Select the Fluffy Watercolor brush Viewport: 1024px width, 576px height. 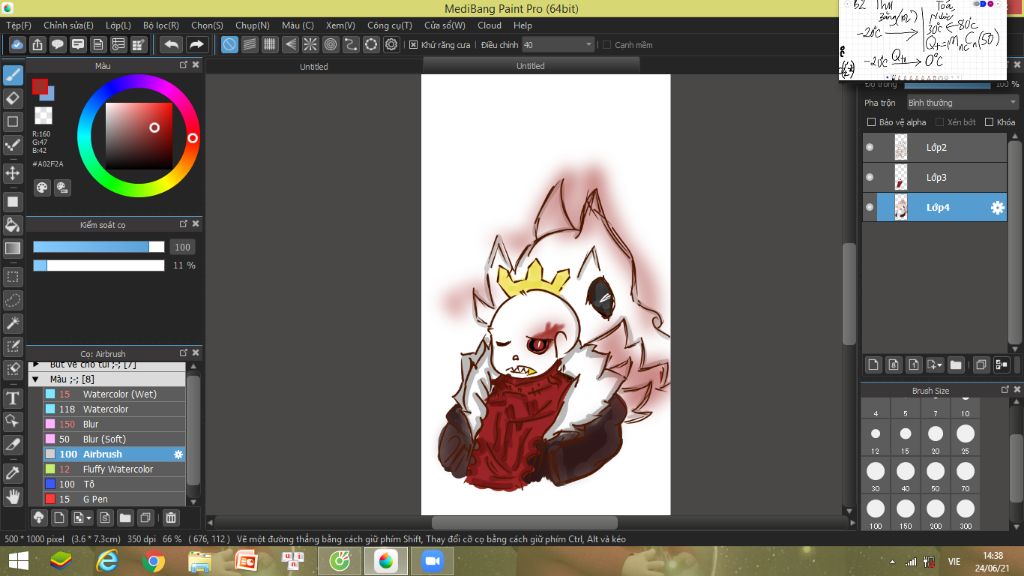[x=114, y=470]
